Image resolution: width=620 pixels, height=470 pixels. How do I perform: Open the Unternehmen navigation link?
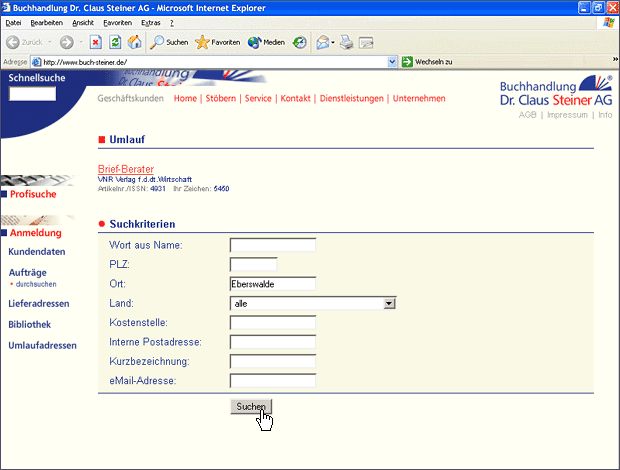tap(419, 98)
